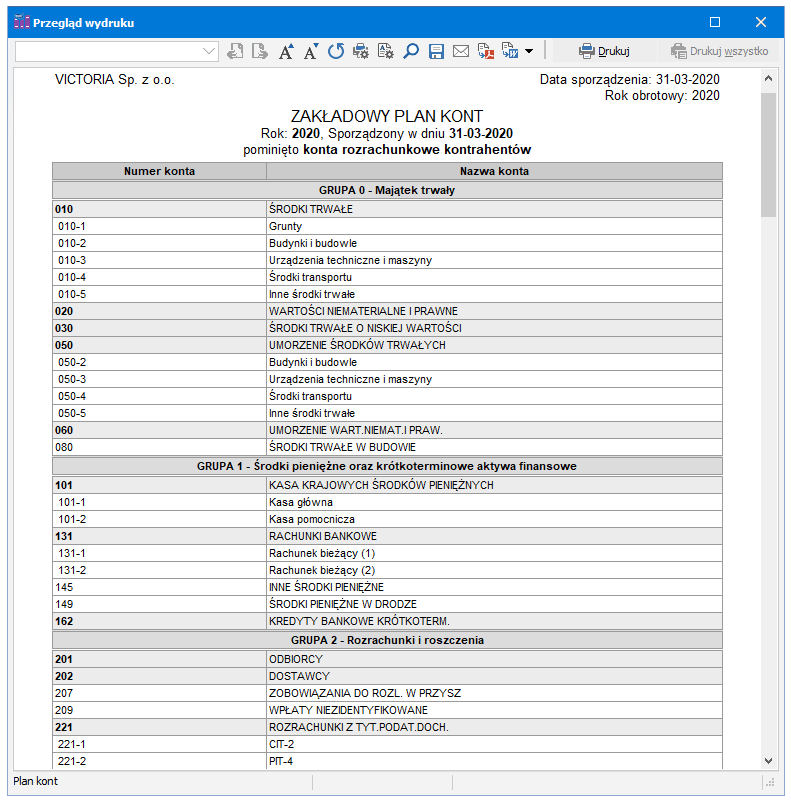
Task: Click the Drukuj print button
Action: coord(604,51)
